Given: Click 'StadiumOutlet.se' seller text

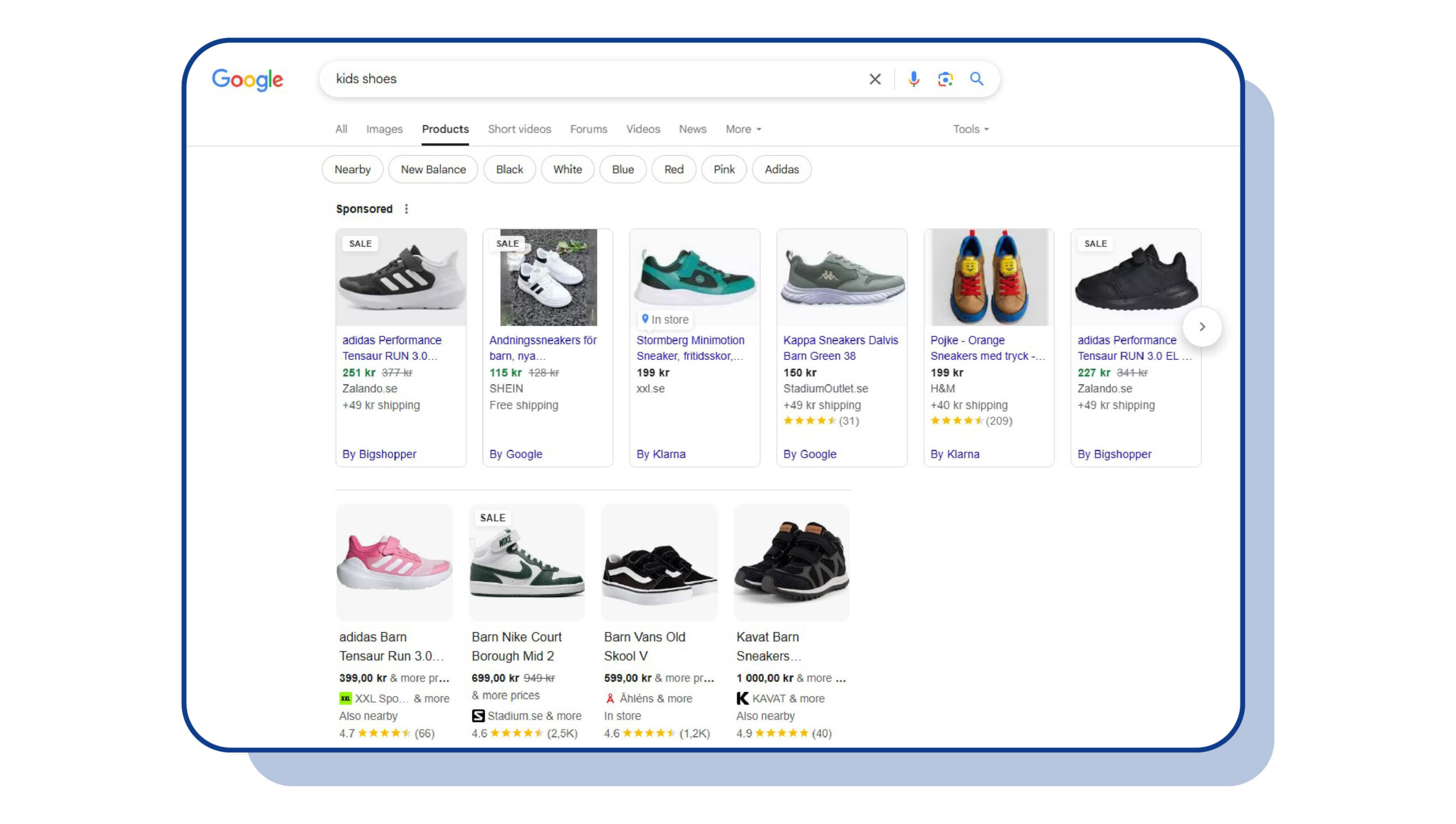Looking at the screenshot, I should (826, 389).
